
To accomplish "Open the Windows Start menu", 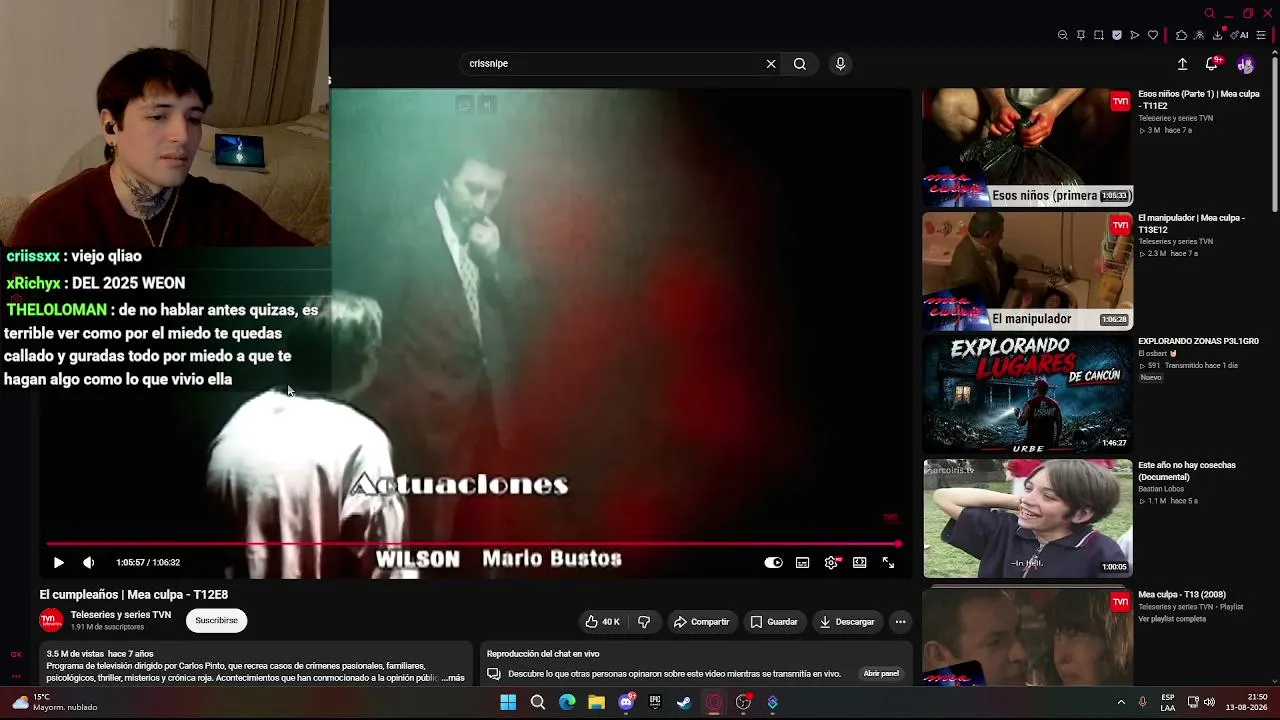I will pyautogui.click(x=508, y=702).
